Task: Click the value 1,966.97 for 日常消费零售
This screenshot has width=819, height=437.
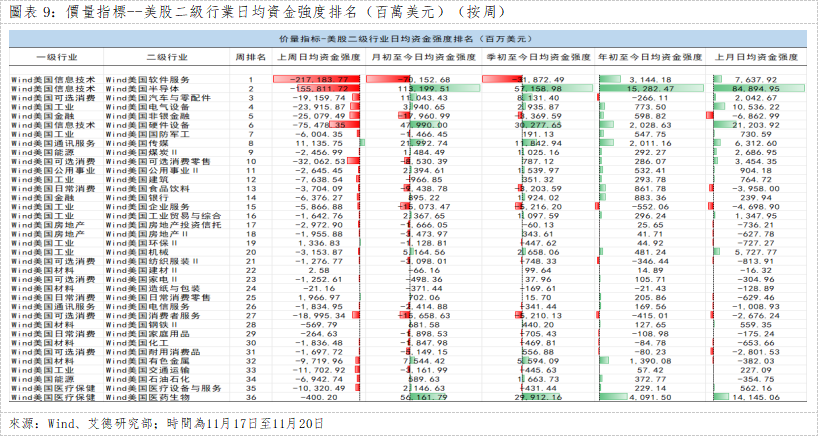Action: point(319,298)
